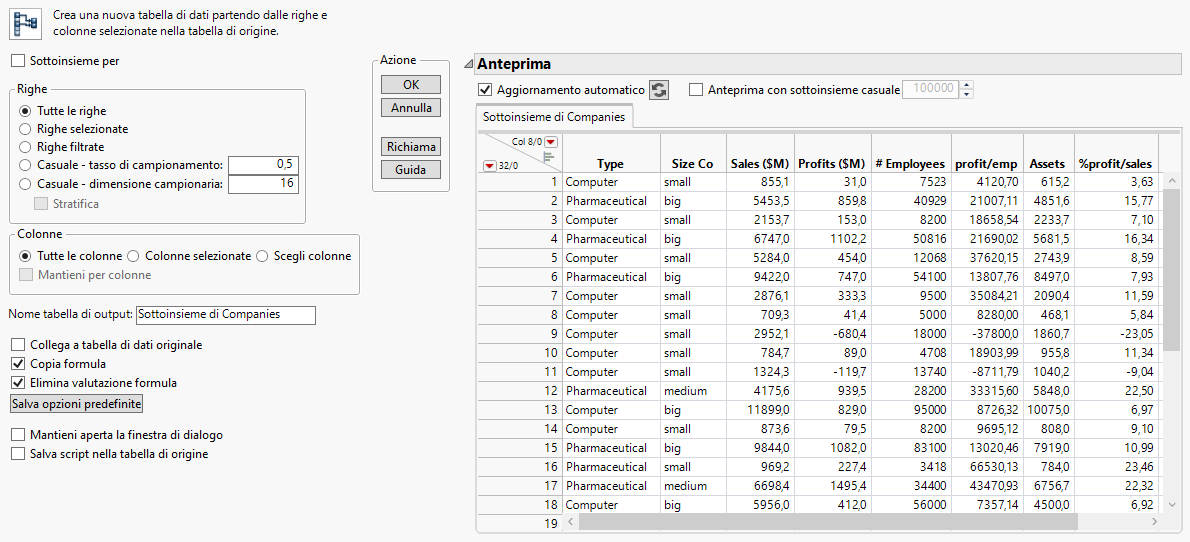Click the horizontal scrollbar left arrow
The image size is (1190, 542).
point(571,522)
